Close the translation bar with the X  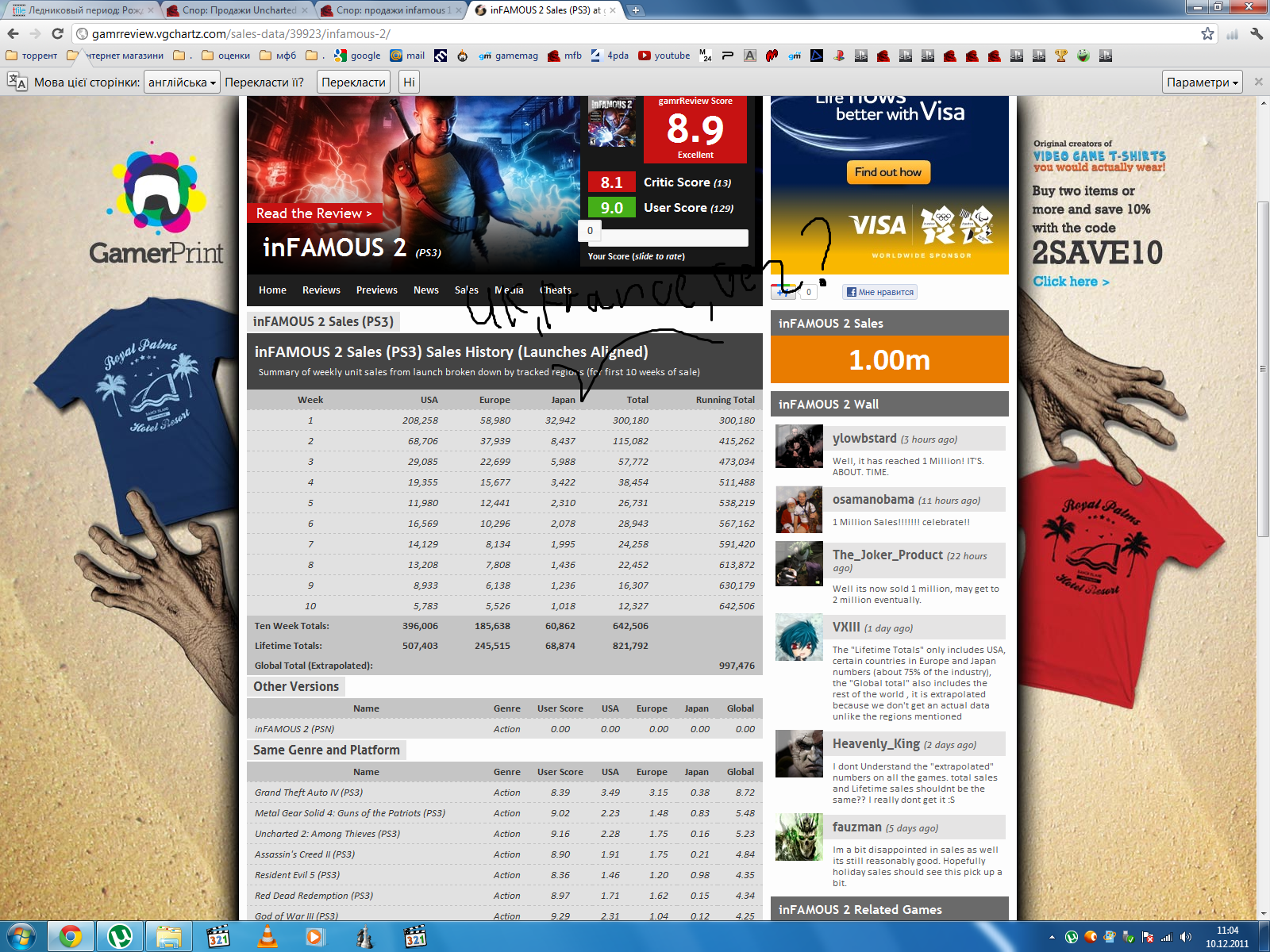tap(1258, 82)
